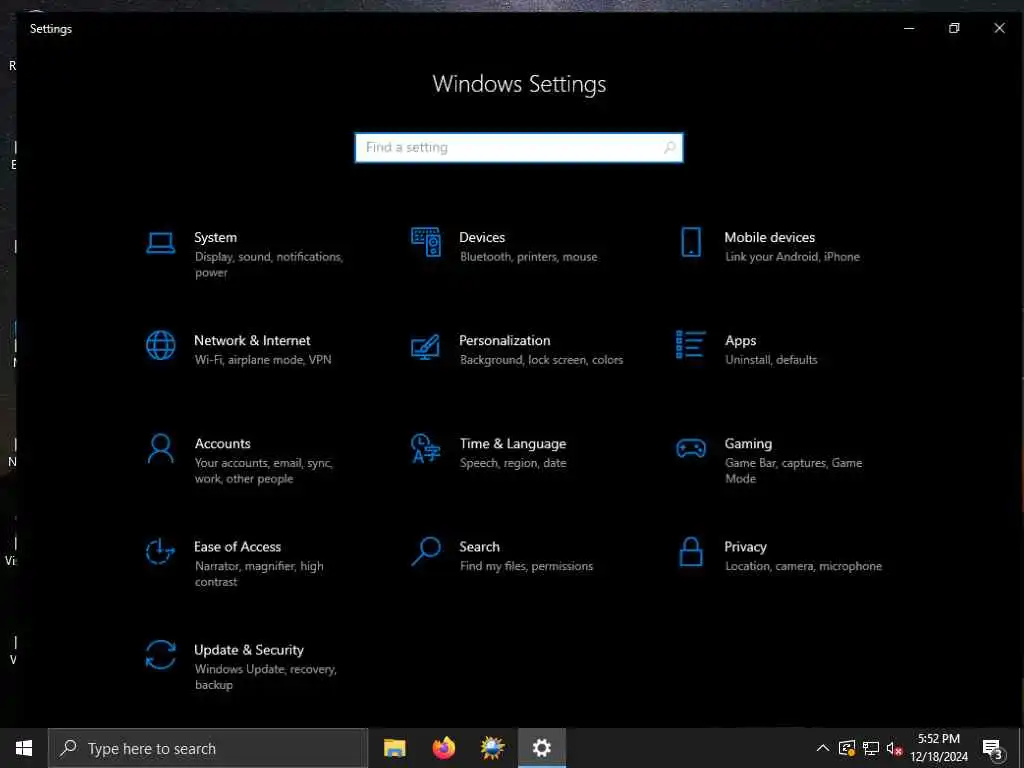Click 'Link your Android, iPhone' text
This screenshot has height=768, width=1024.
tap(792, 257)
